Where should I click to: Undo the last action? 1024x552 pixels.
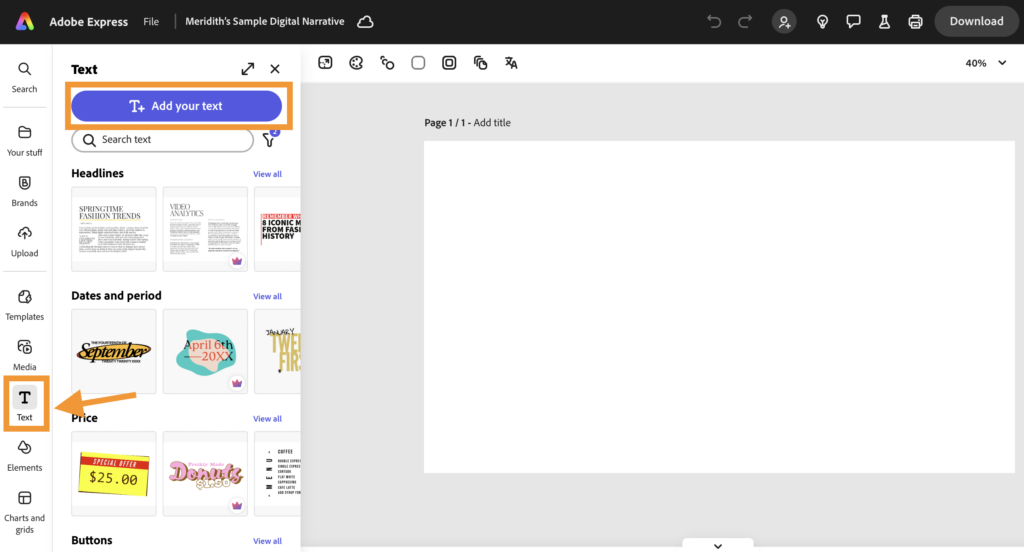pyautogui.click(x=713, y=21)
